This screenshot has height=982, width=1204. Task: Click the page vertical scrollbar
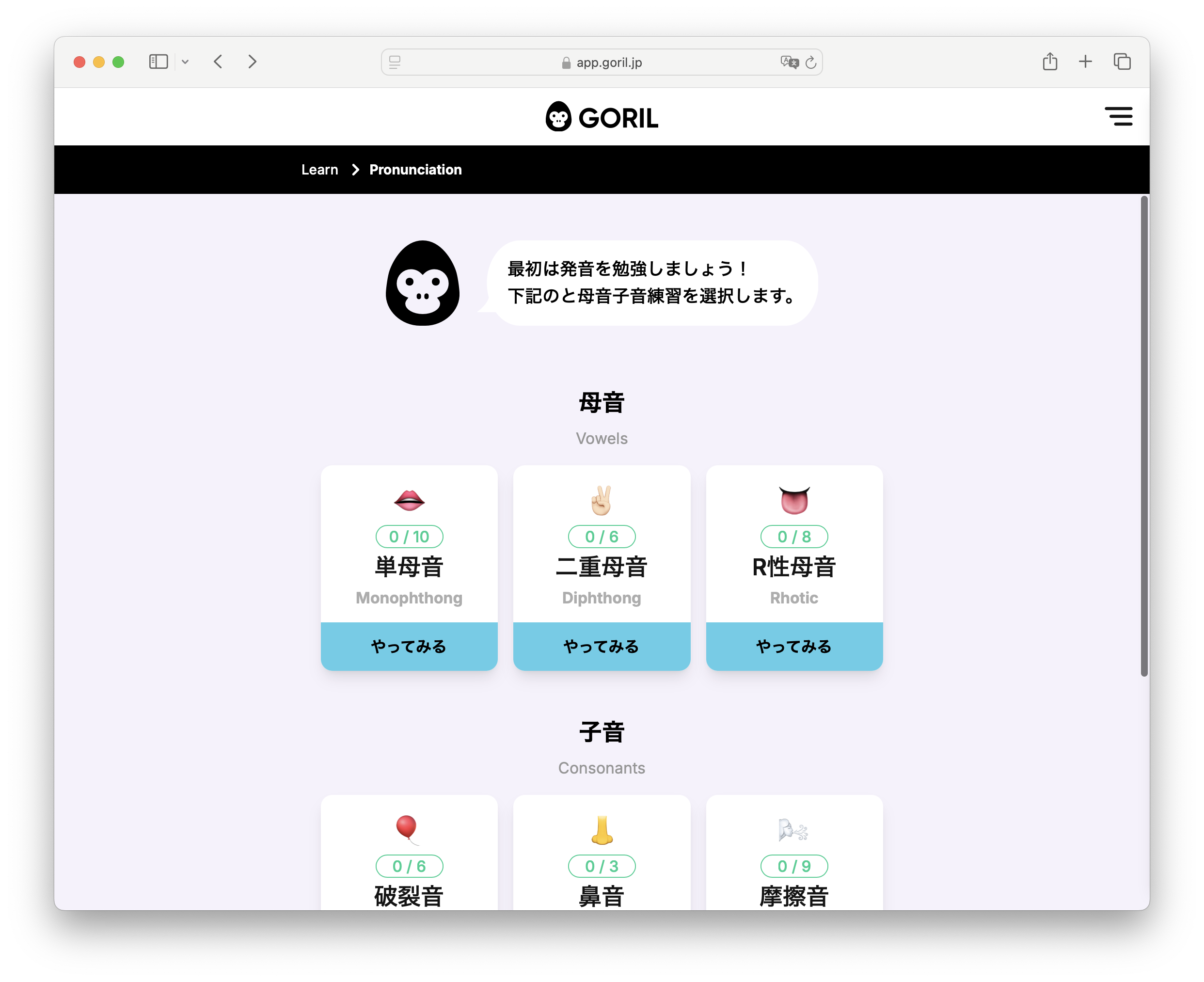coord(1144,436)
